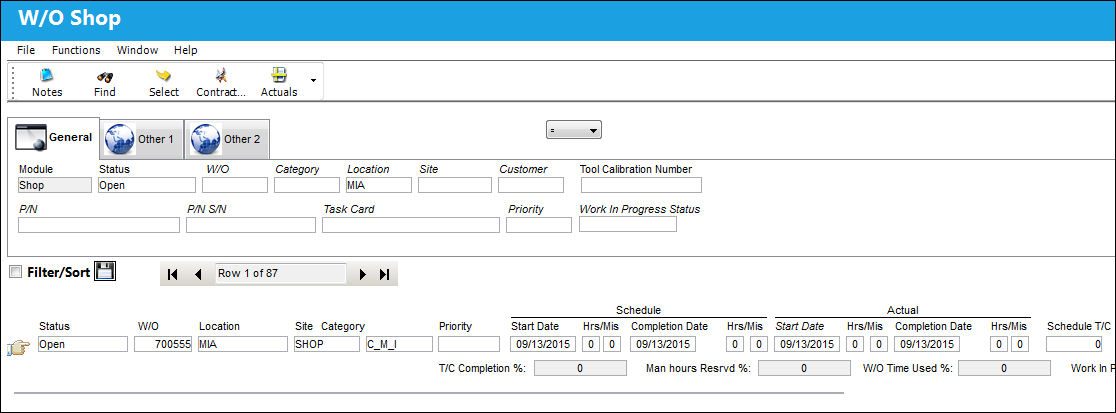Click the Find binoculars icon
The height and width of the screenshot is (413, 1116).
point(105,75)
